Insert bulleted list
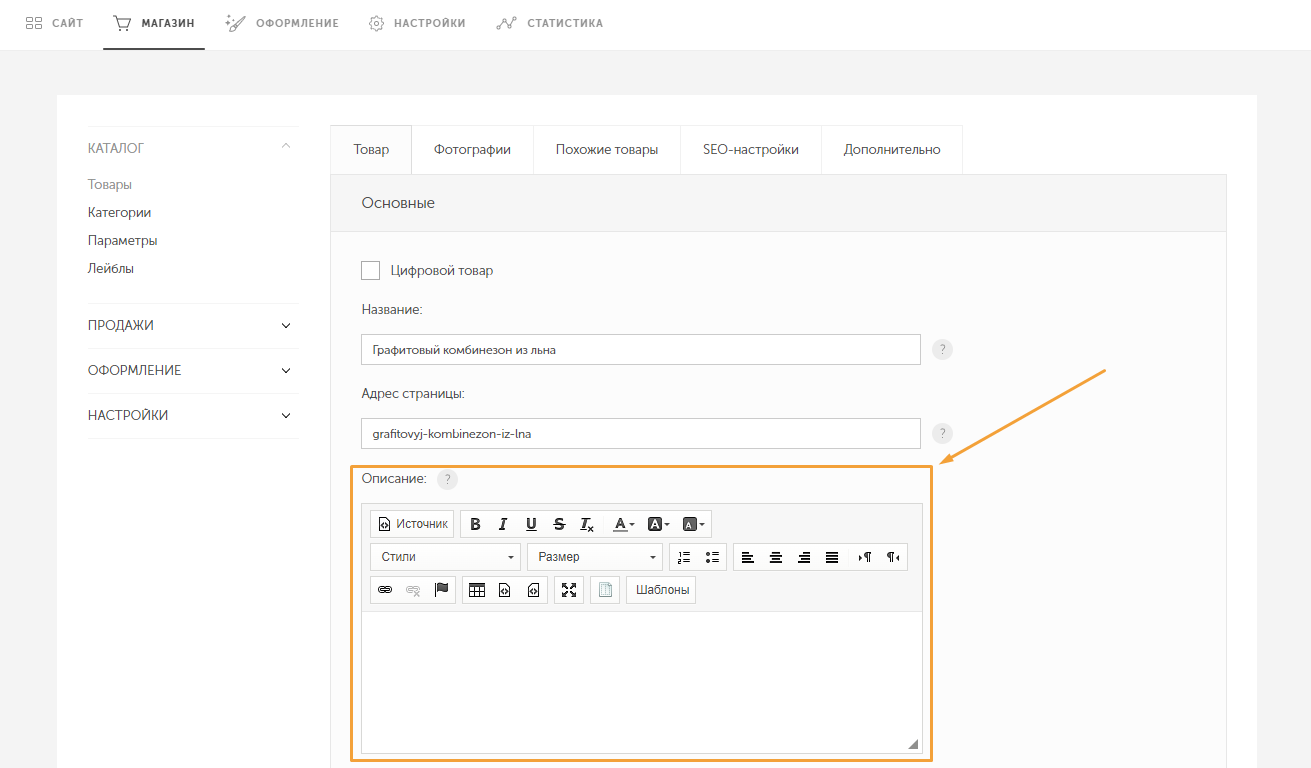This screenshot has height=768, width=1311. point(712,557)
